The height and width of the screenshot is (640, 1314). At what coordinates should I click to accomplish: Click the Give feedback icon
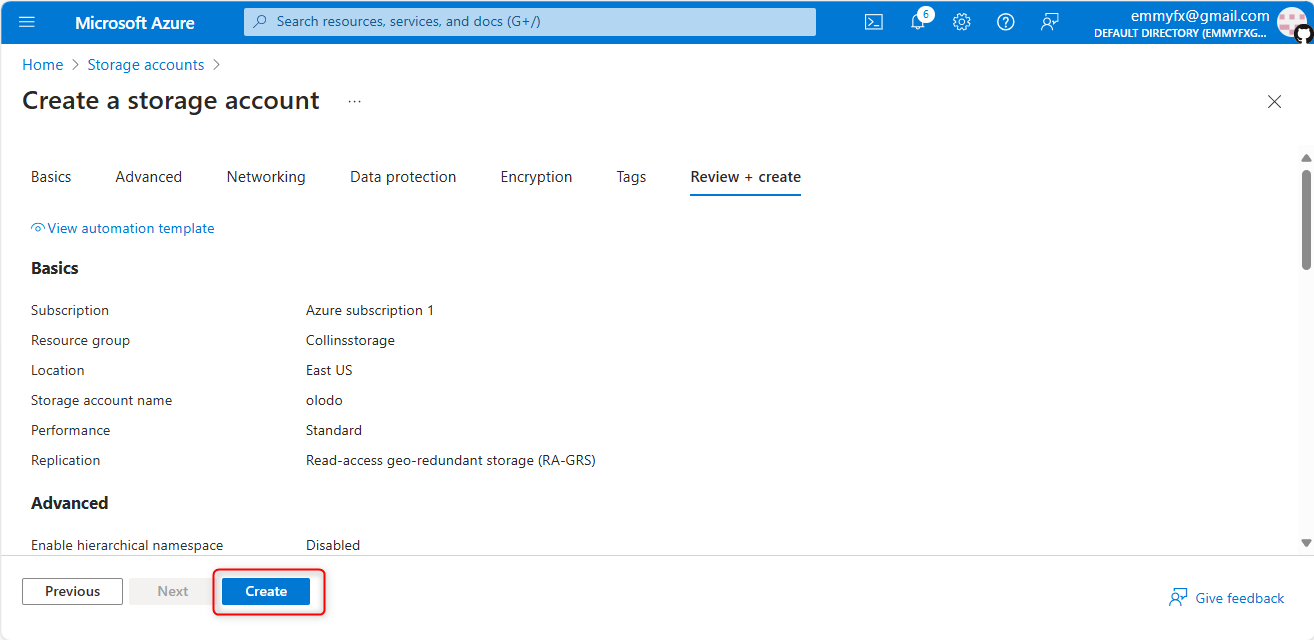click(x=1178, y=597)
